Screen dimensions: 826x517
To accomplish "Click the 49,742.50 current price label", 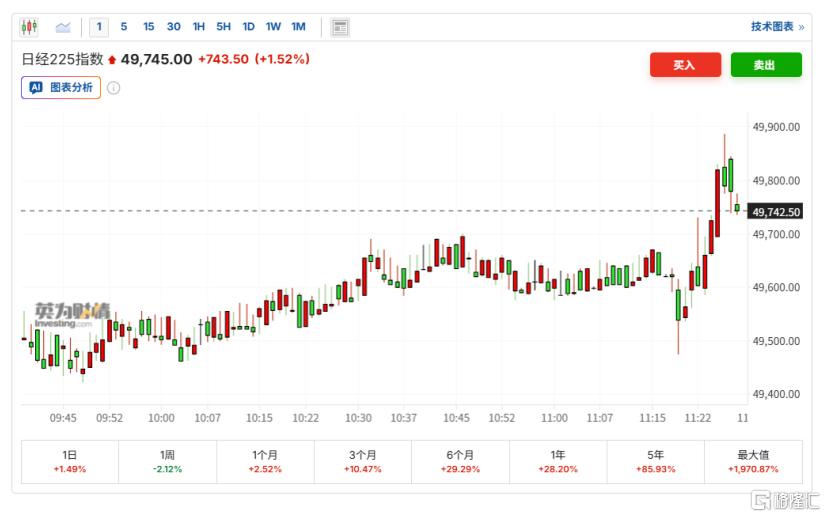I will (x=776, y=212).
